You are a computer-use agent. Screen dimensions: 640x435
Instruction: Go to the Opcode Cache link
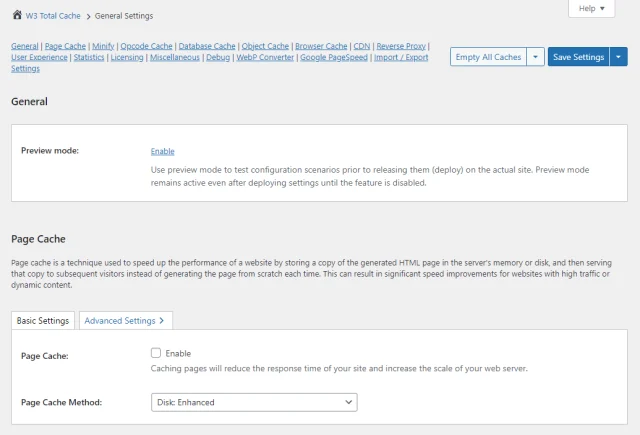point(146,46)
